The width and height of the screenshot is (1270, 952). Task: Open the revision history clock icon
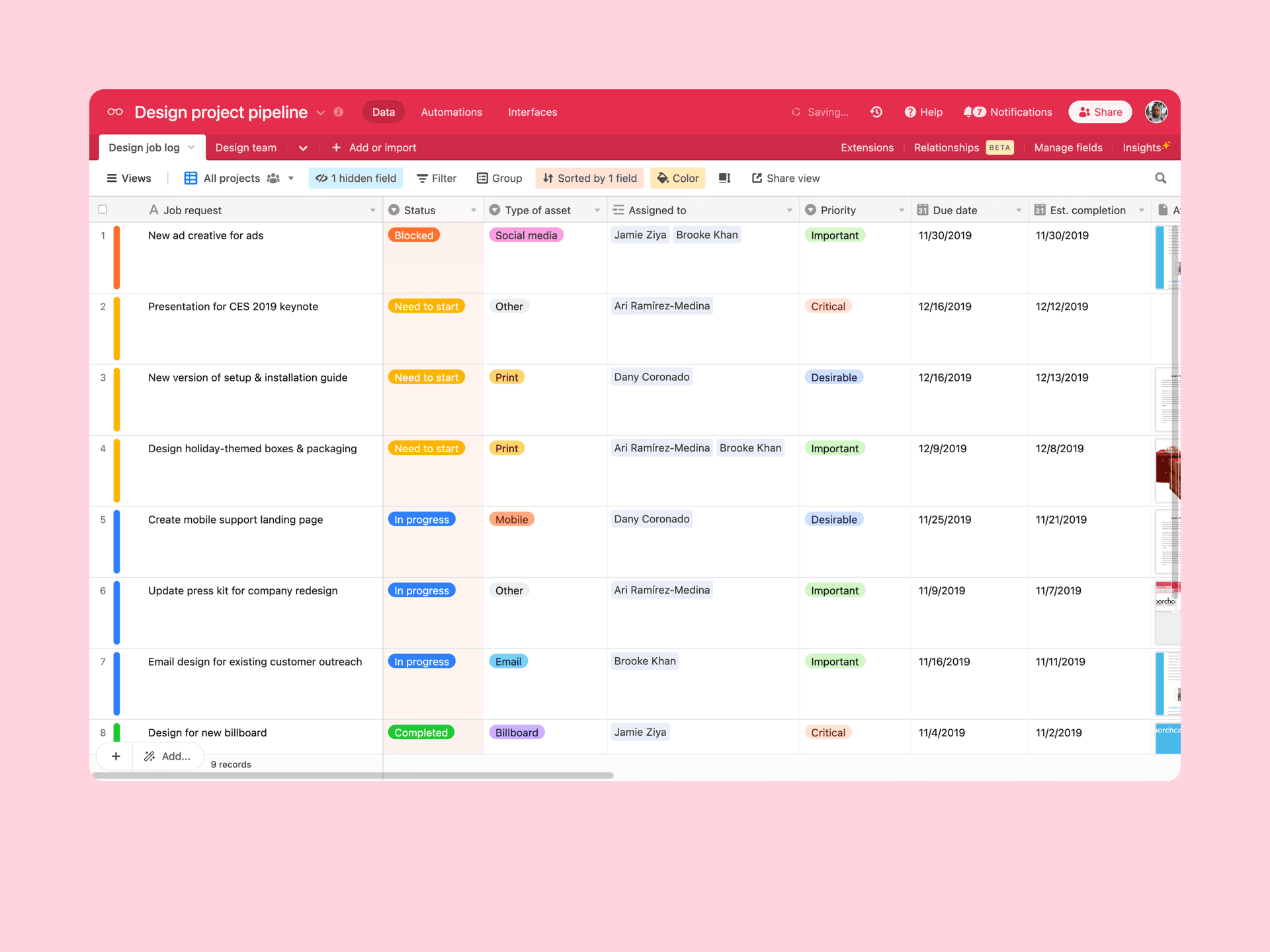876,112
